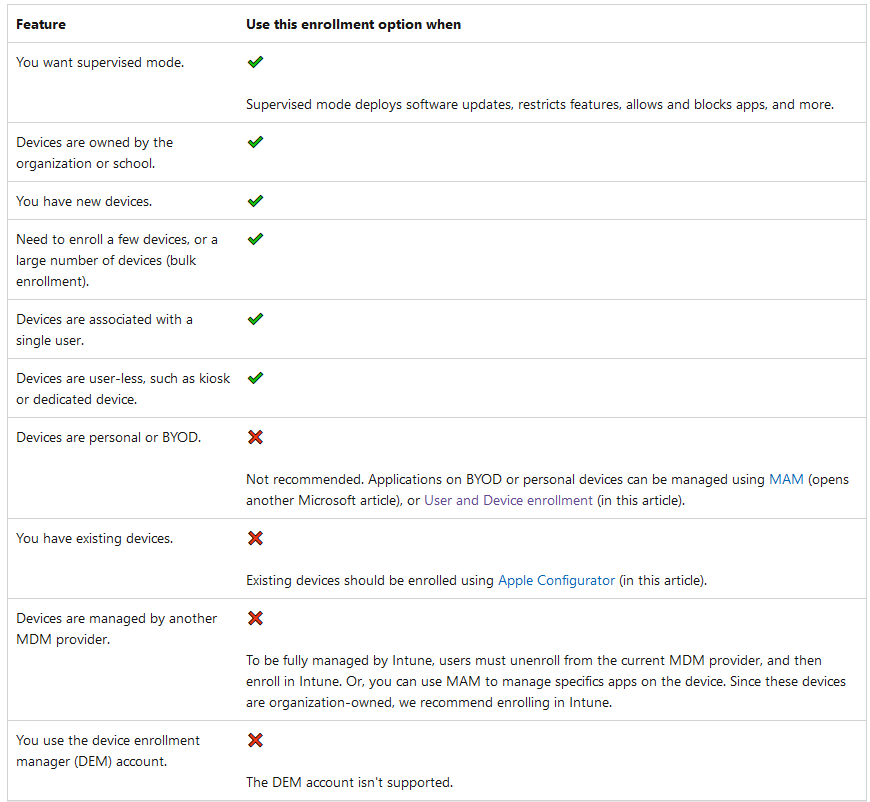Click the "You have existing devices." cell

tap(94, 538)
